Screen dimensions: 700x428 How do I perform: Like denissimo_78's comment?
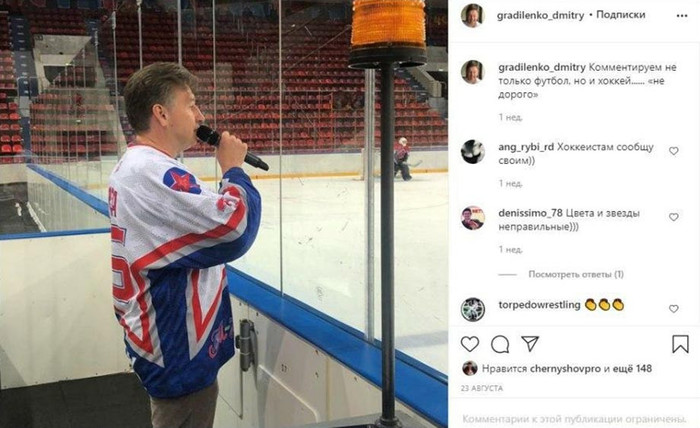click(674, 217)
